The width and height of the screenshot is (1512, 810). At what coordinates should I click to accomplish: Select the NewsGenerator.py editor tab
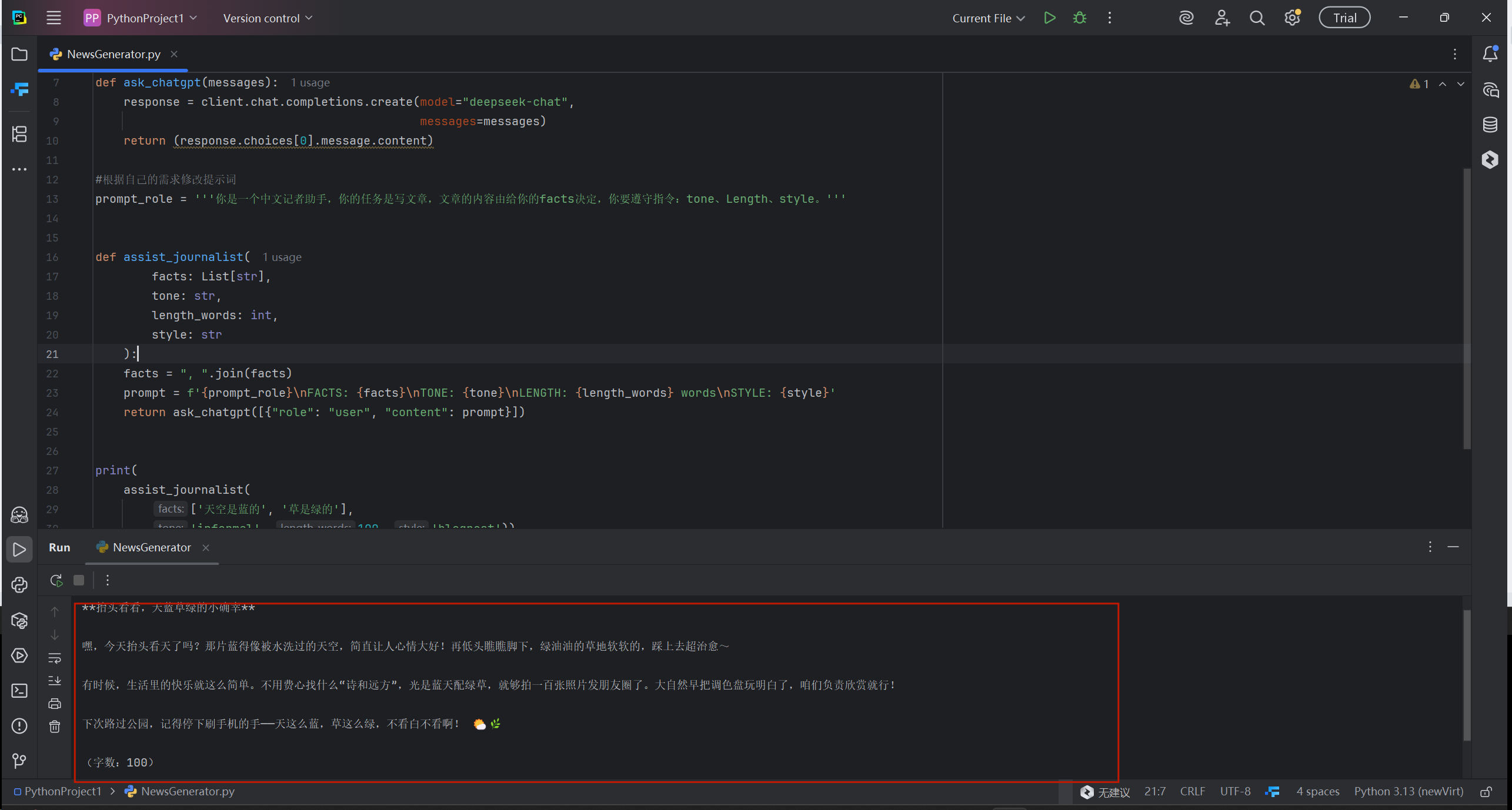[x=113, y=54]
